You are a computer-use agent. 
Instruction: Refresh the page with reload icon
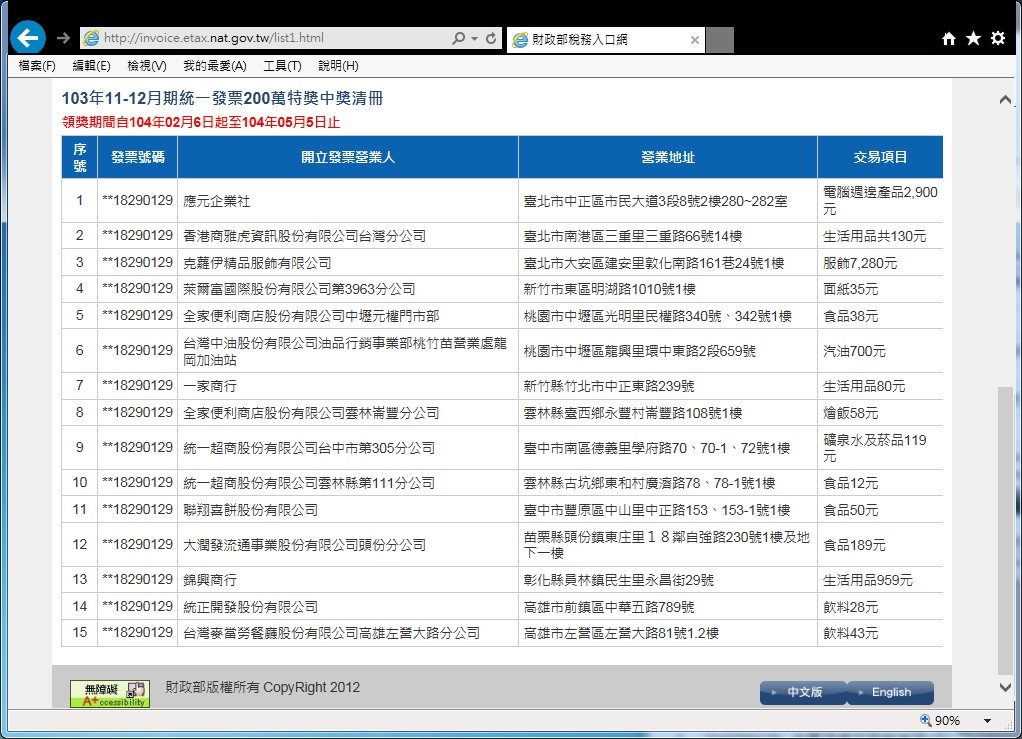coord(491,38)
